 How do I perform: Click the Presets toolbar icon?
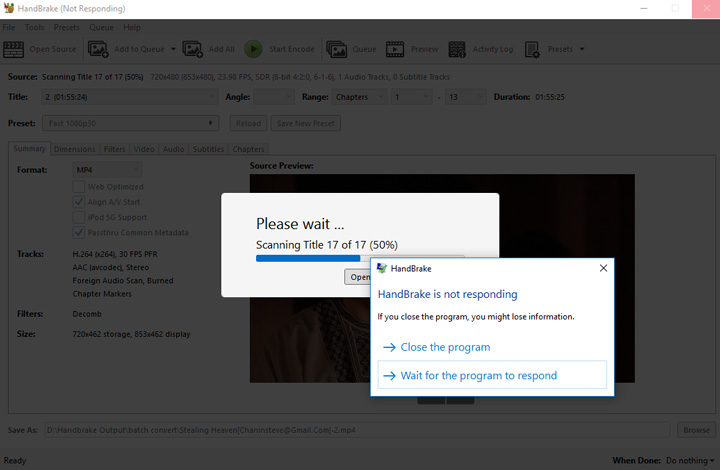pos(532,49)
